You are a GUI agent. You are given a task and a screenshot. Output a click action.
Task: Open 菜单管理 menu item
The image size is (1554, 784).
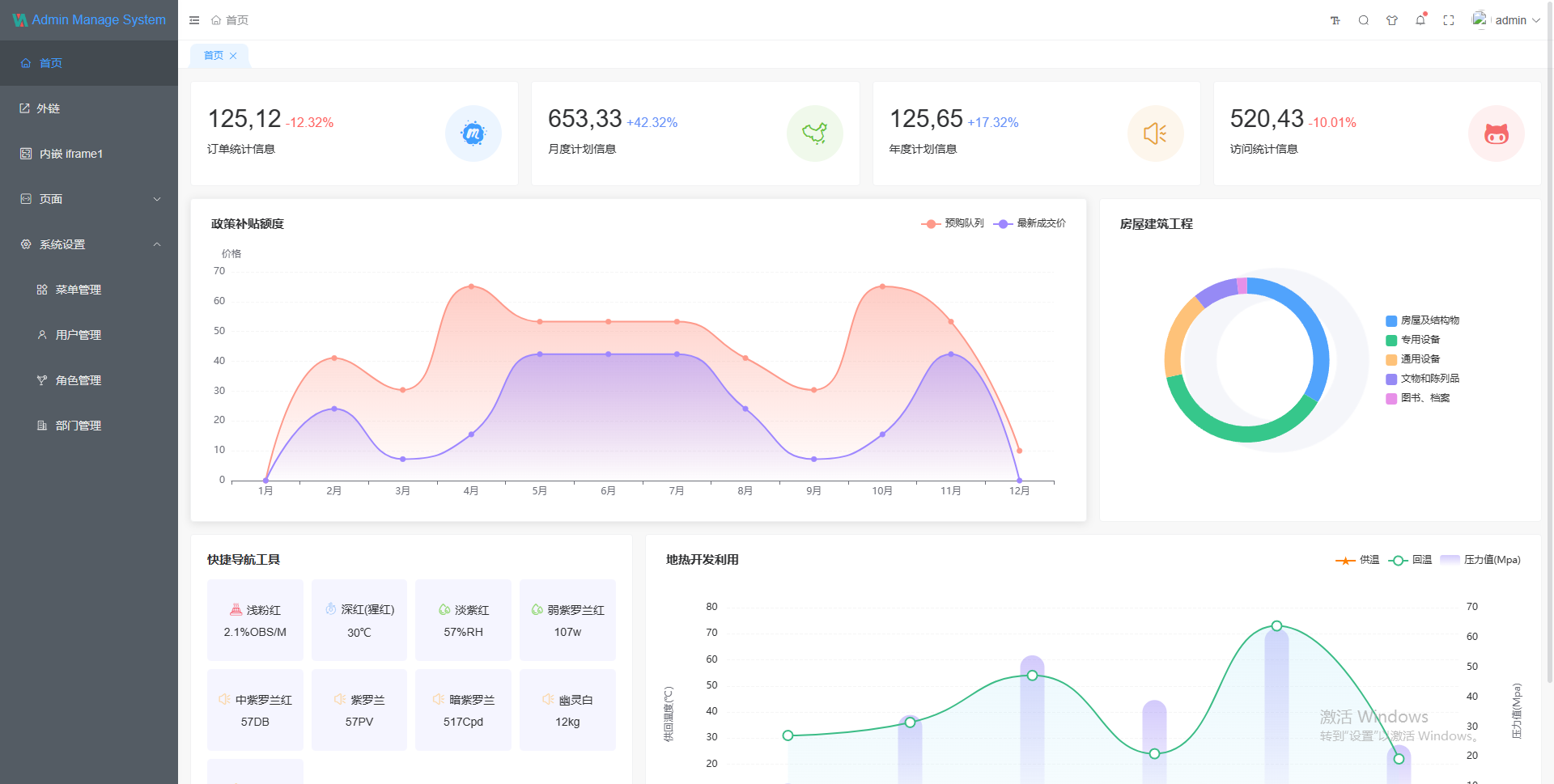coord(89,290)
